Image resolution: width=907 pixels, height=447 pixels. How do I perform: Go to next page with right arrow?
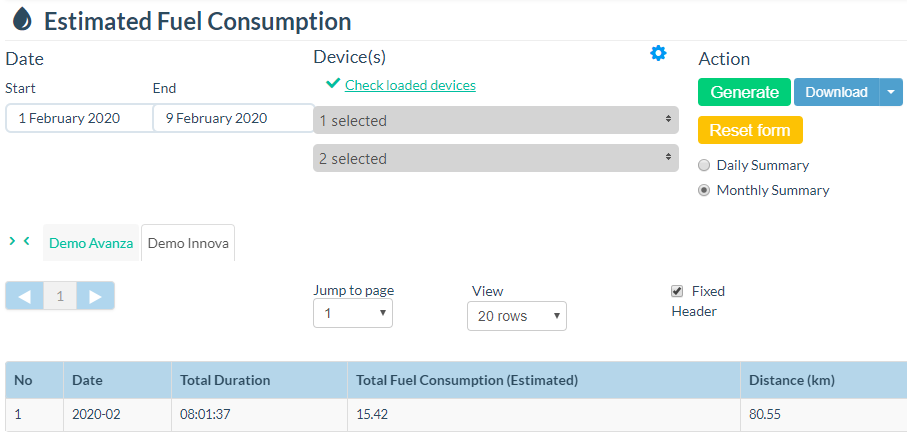(x=96, y=296)
